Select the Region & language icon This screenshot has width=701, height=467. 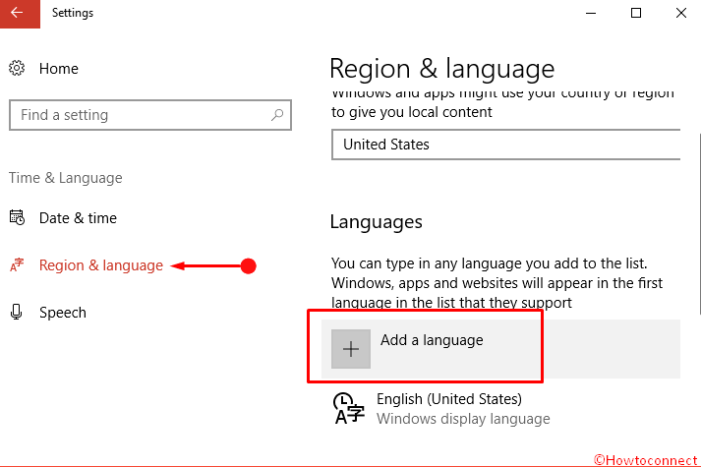pyautogui.click(x=17, y=265)
